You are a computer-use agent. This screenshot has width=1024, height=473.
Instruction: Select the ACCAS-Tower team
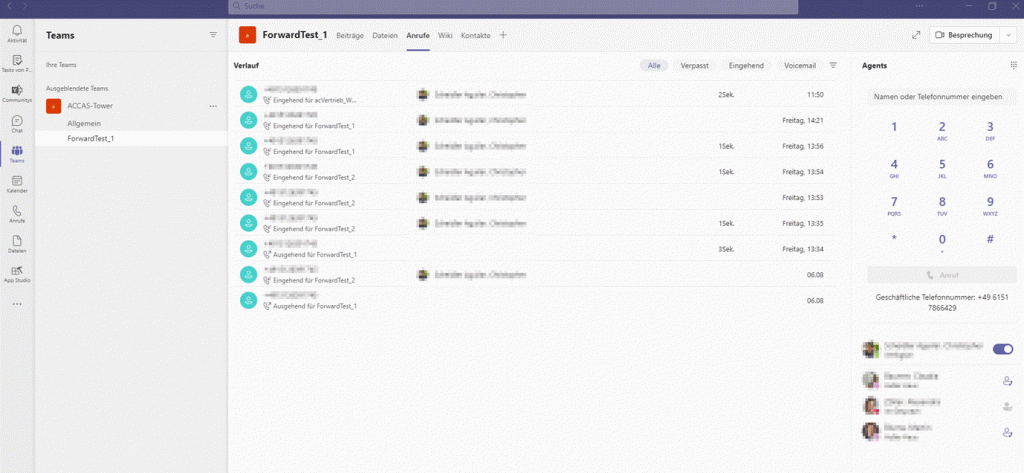point(89,106)
